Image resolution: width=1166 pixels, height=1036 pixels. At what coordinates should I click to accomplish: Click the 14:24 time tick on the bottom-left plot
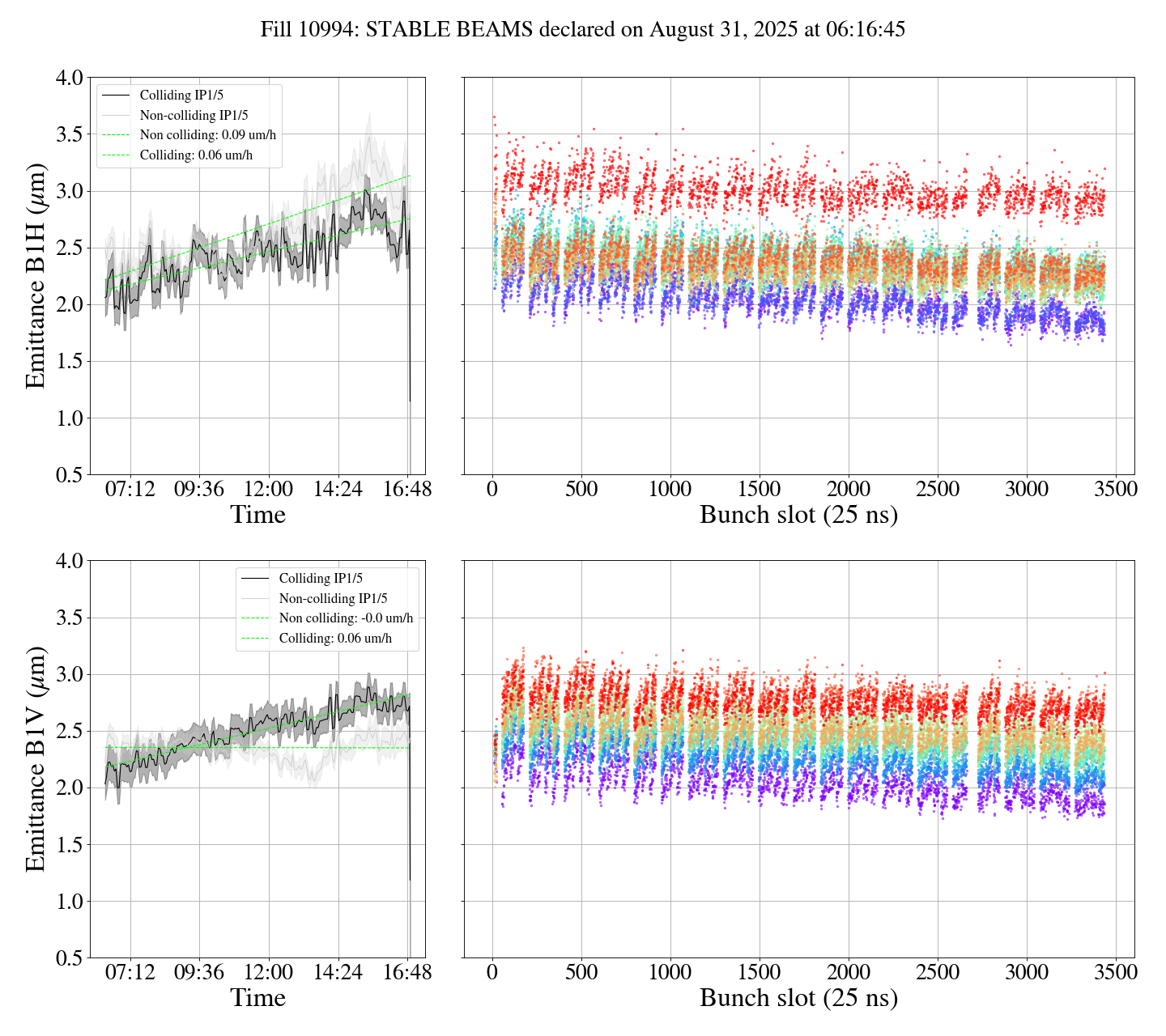pyautogui.click(x=338, y=972)
